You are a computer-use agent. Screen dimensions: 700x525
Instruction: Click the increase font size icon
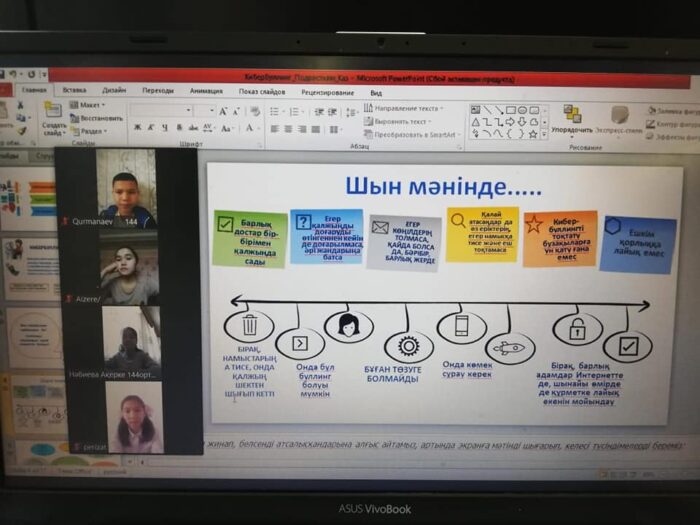pyautogui.click(x=224, y=111)
